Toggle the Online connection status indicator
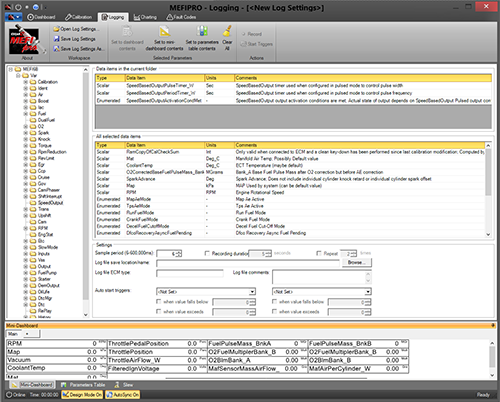The width and height of the screenshot is (500, 402). pyautogui.click(x=16, y=395)
